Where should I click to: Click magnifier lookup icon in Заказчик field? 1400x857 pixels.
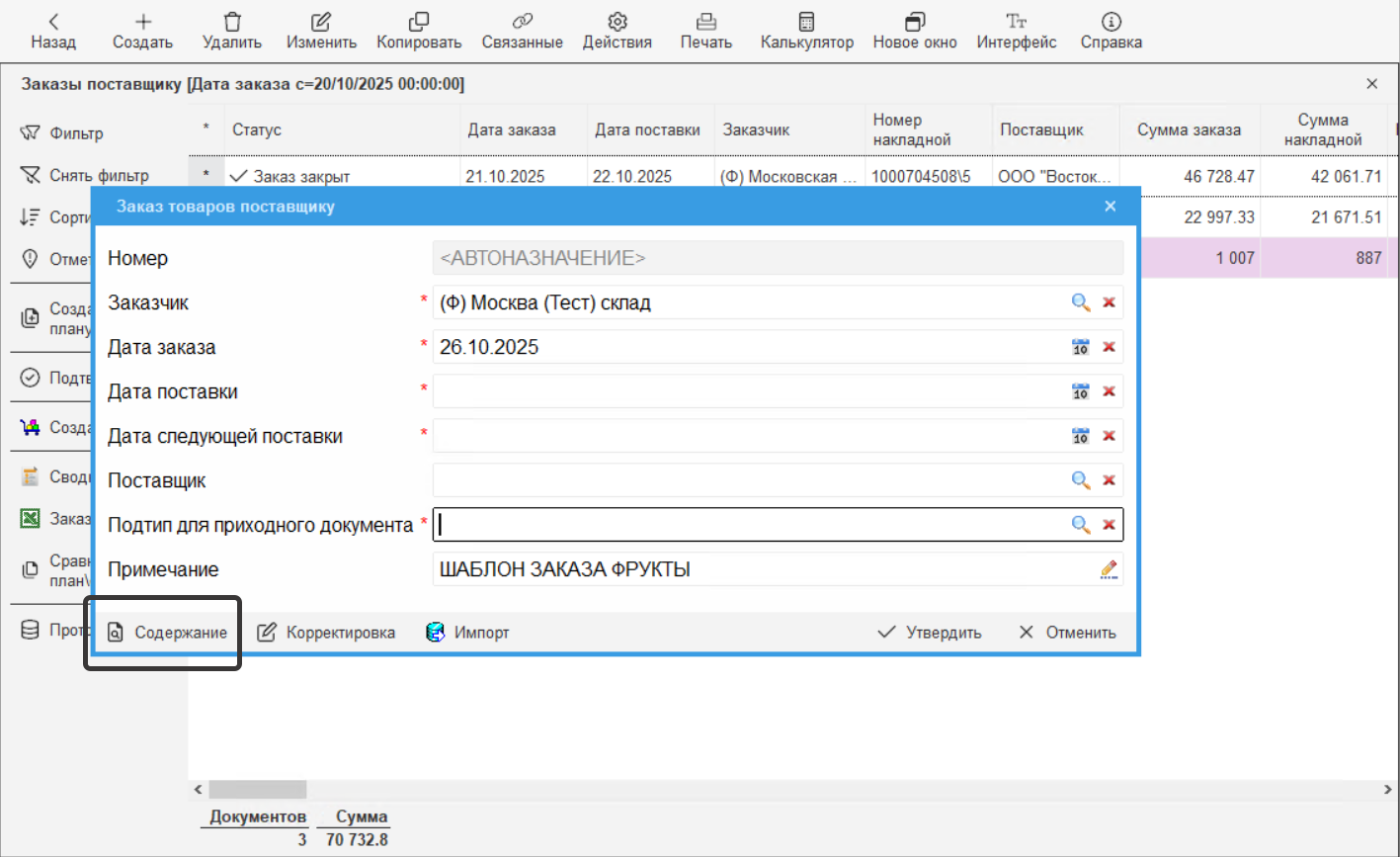(1081, 302)
